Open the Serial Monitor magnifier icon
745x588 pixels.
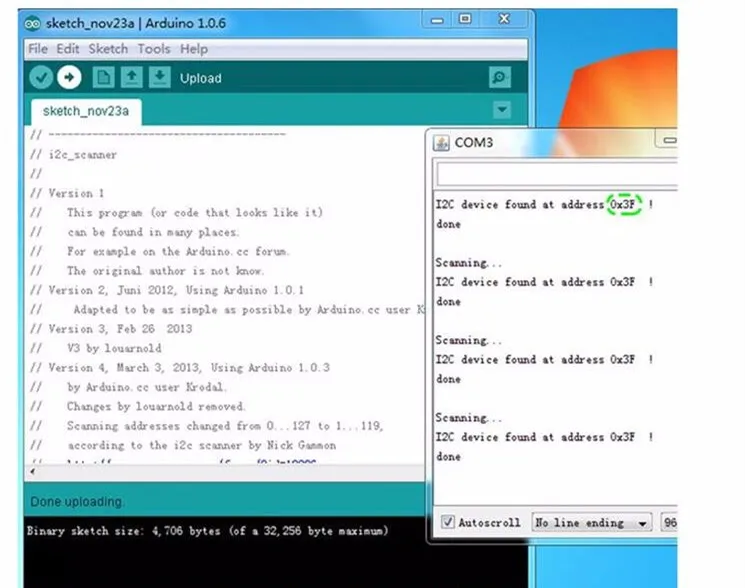click(x=500, y=77)
